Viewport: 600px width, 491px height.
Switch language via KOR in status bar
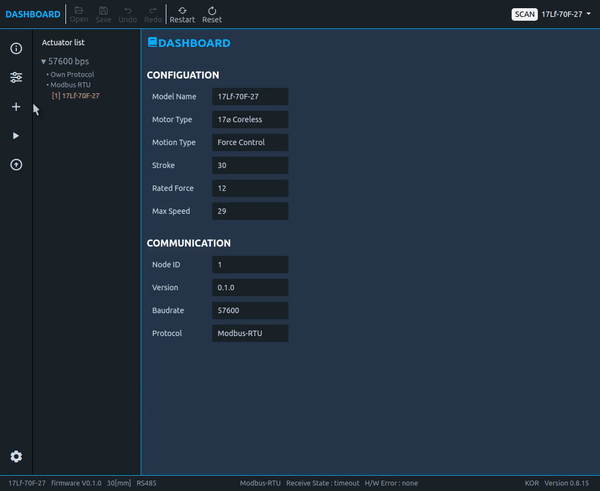[x=531, y=483]
